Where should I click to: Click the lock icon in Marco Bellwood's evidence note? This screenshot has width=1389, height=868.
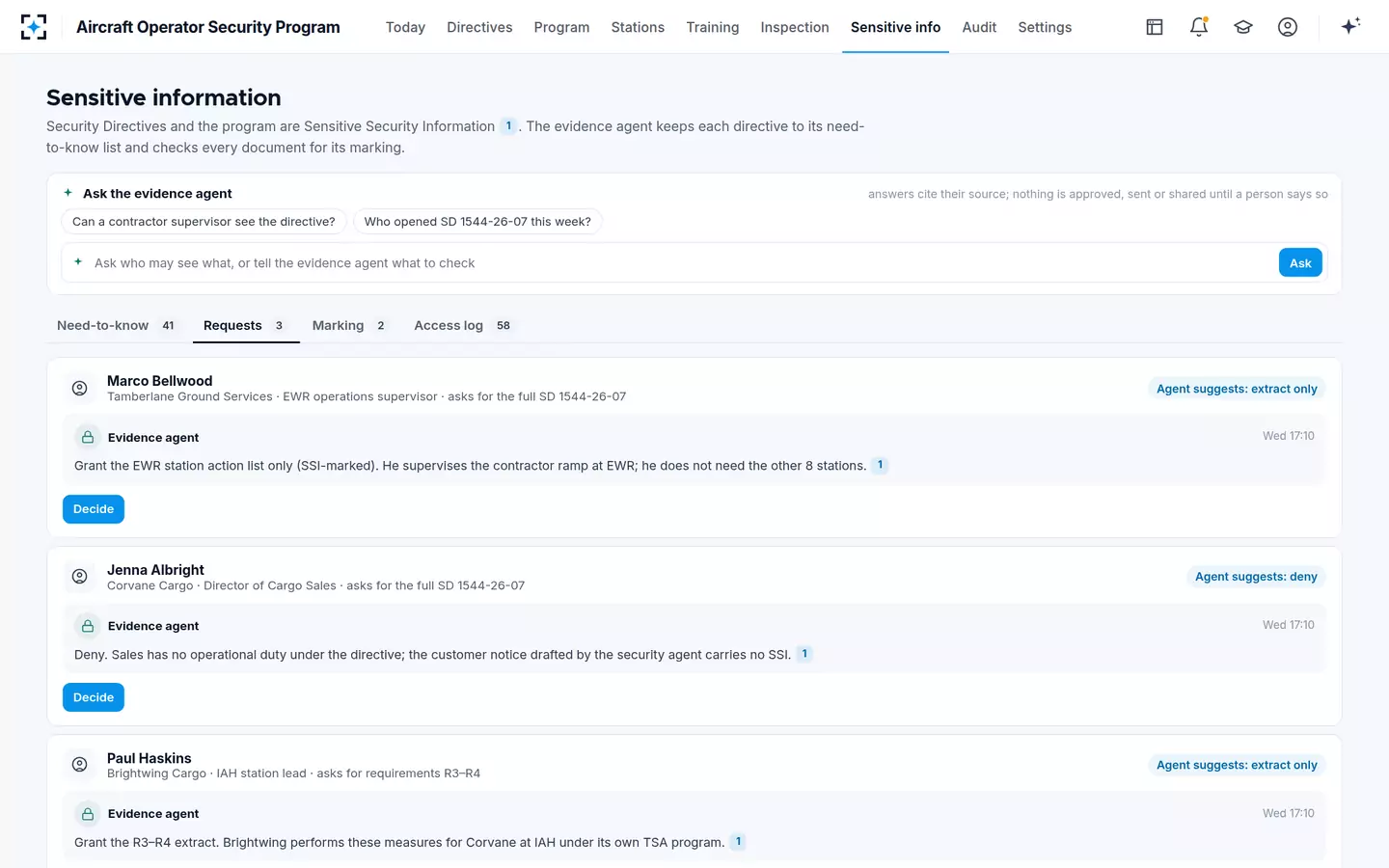(88, 437)
